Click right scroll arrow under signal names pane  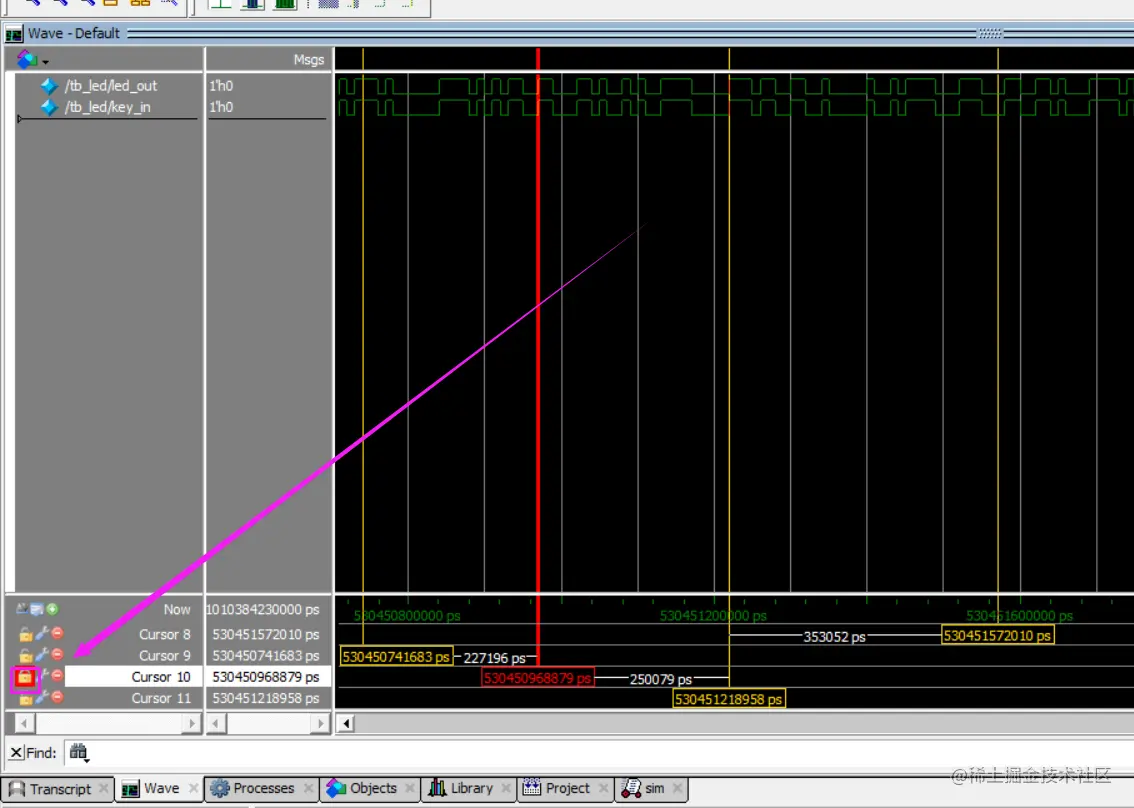point(191,723)
